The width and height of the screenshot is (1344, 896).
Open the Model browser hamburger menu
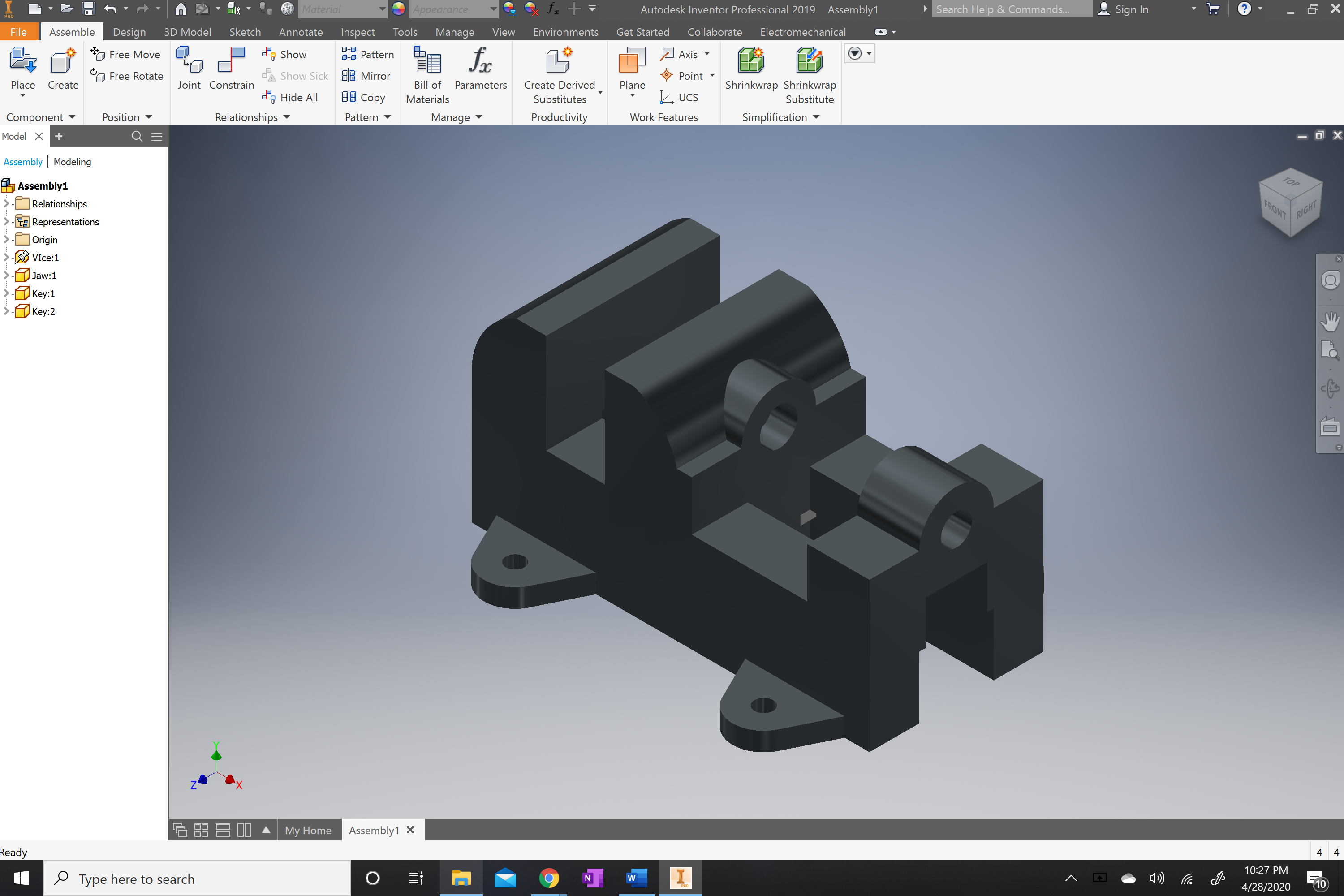[156, 136]
